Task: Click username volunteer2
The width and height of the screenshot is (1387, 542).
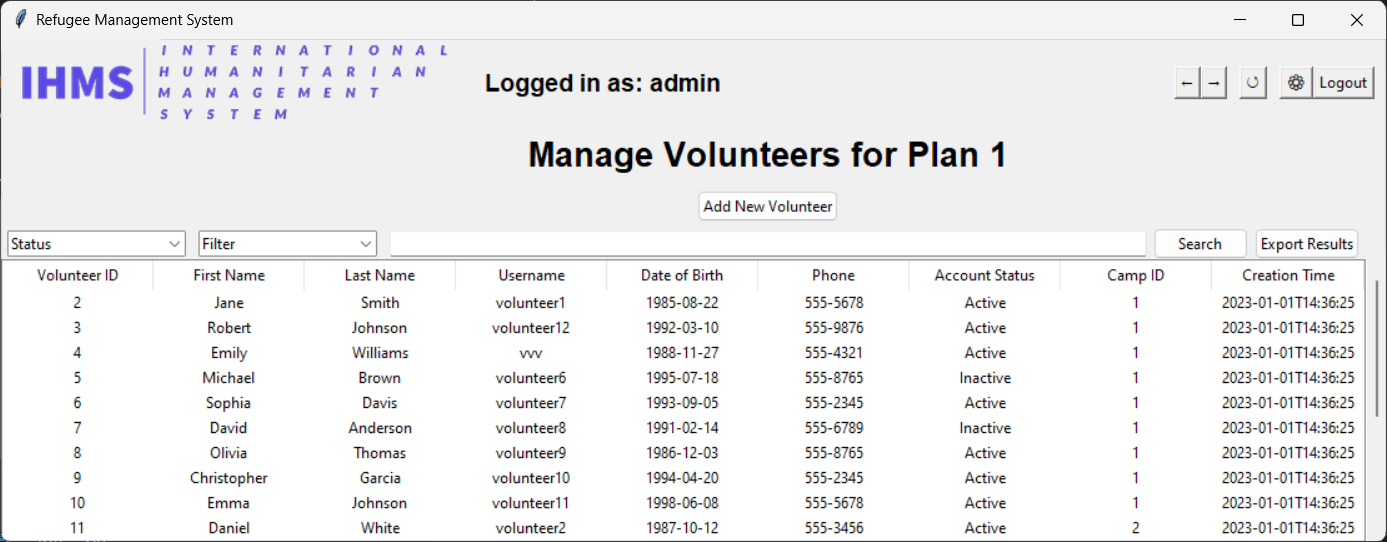Action: [531, 528]
